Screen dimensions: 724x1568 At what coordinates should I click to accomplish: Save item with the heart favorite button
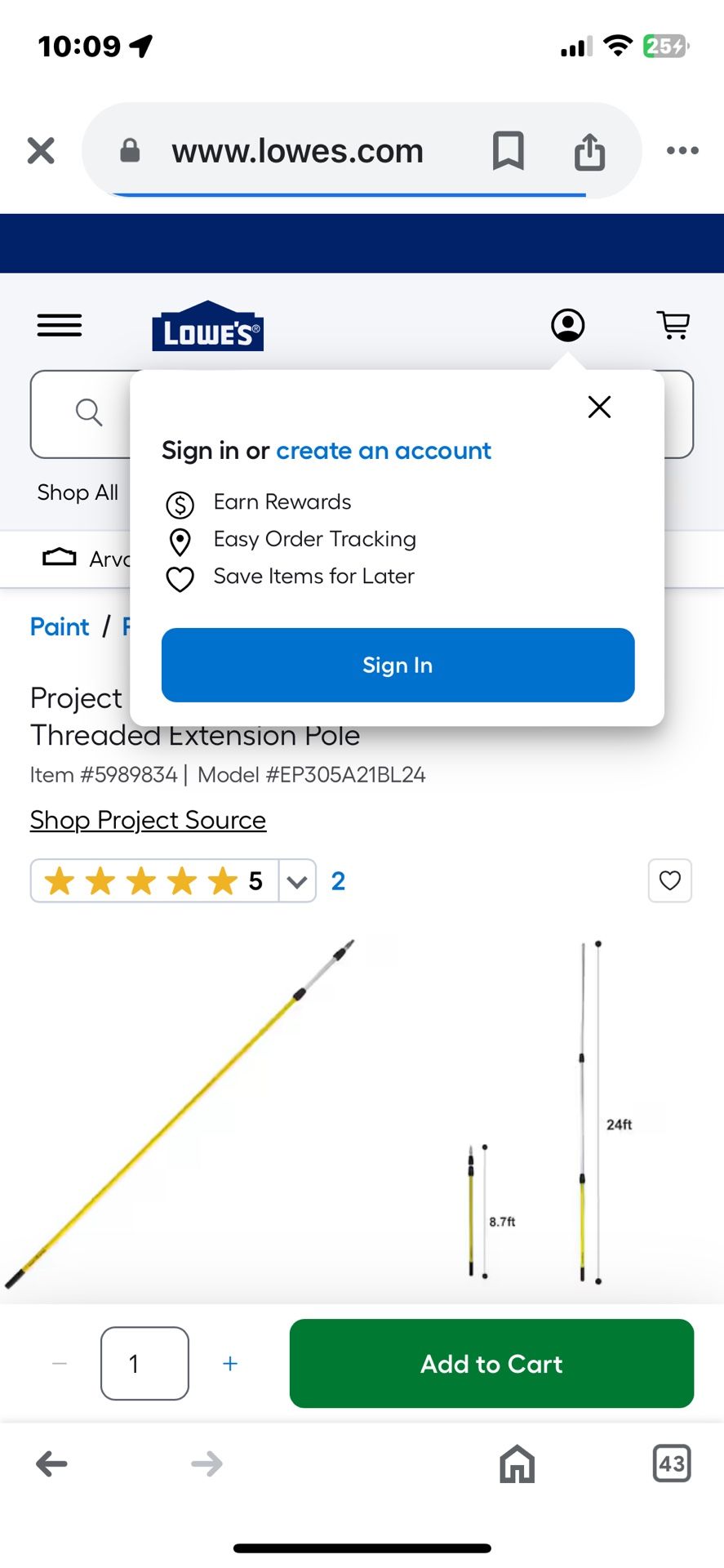(x=670, y=880)
